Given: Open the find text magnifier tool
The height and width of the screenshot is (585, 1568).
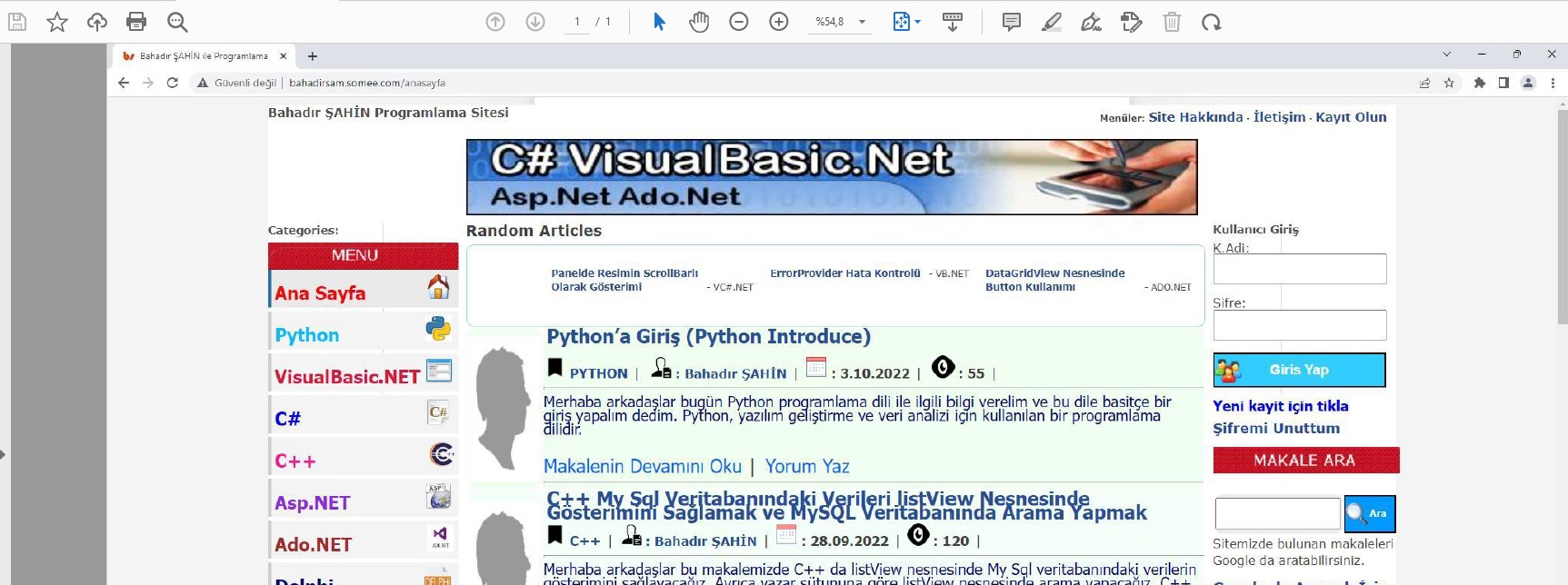Looking at the screenshot, I should (x=177, y=22).
